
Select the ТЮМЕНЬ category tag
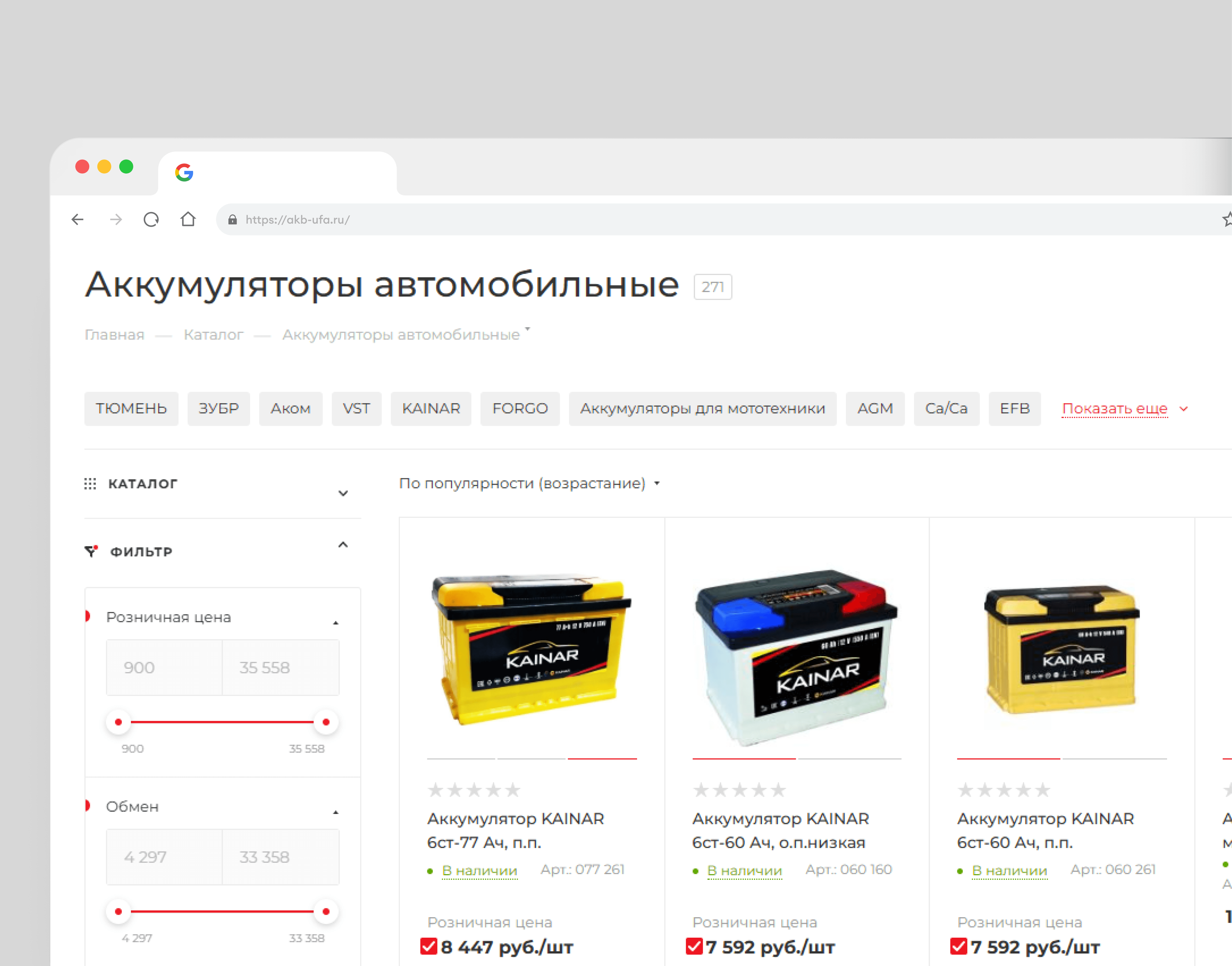131,408
